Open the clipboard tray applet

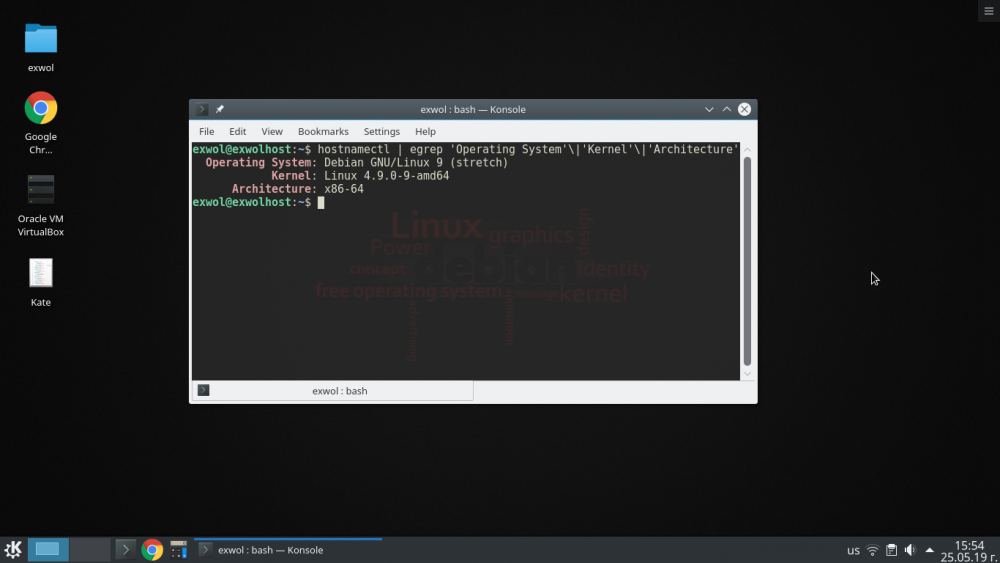click(x=892, y=550)
